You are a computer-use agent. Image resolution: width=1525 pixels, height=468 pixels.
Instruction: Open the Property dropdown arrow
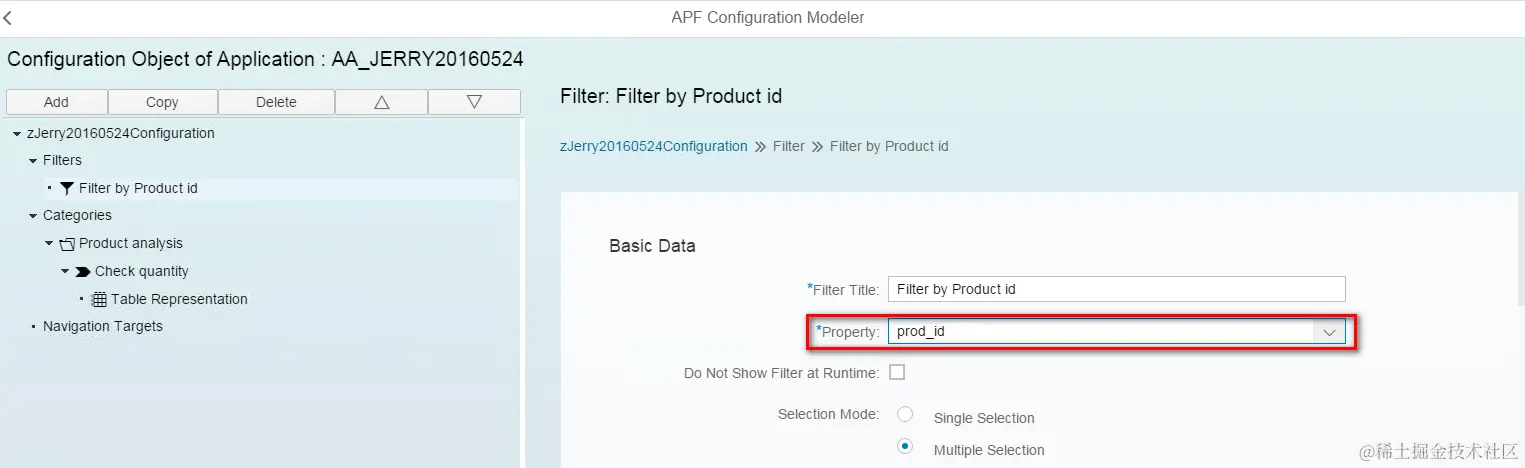[x=1329, y=332]
